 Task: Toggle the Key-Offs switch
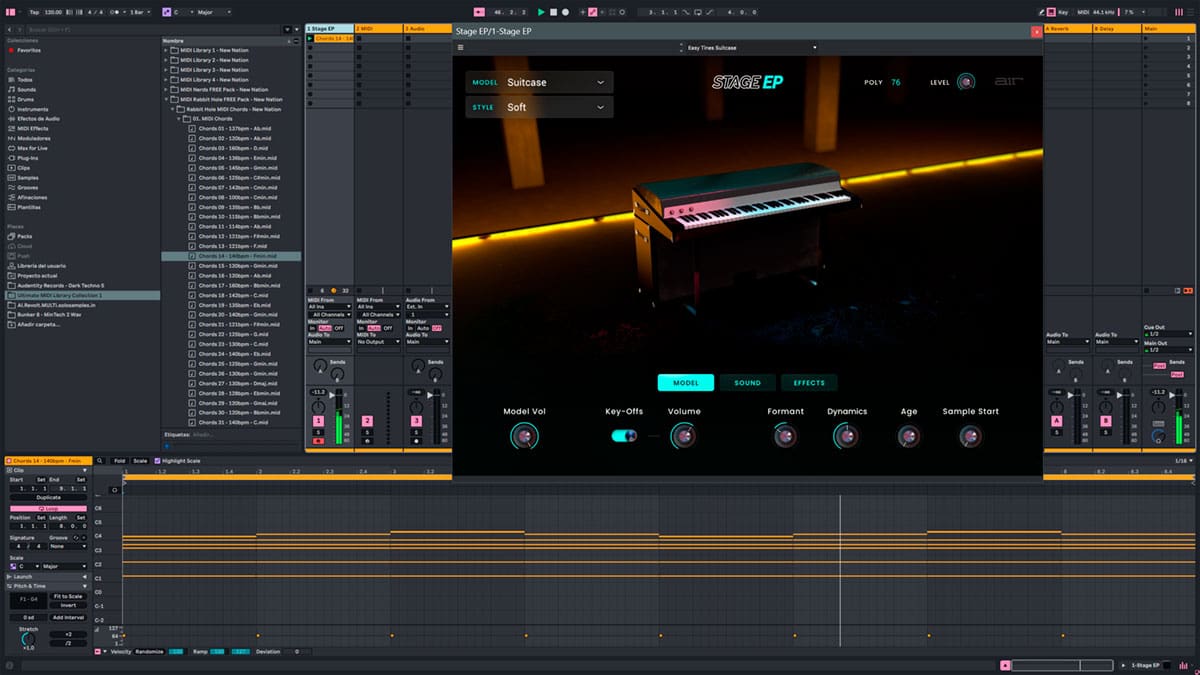(624, 435)
